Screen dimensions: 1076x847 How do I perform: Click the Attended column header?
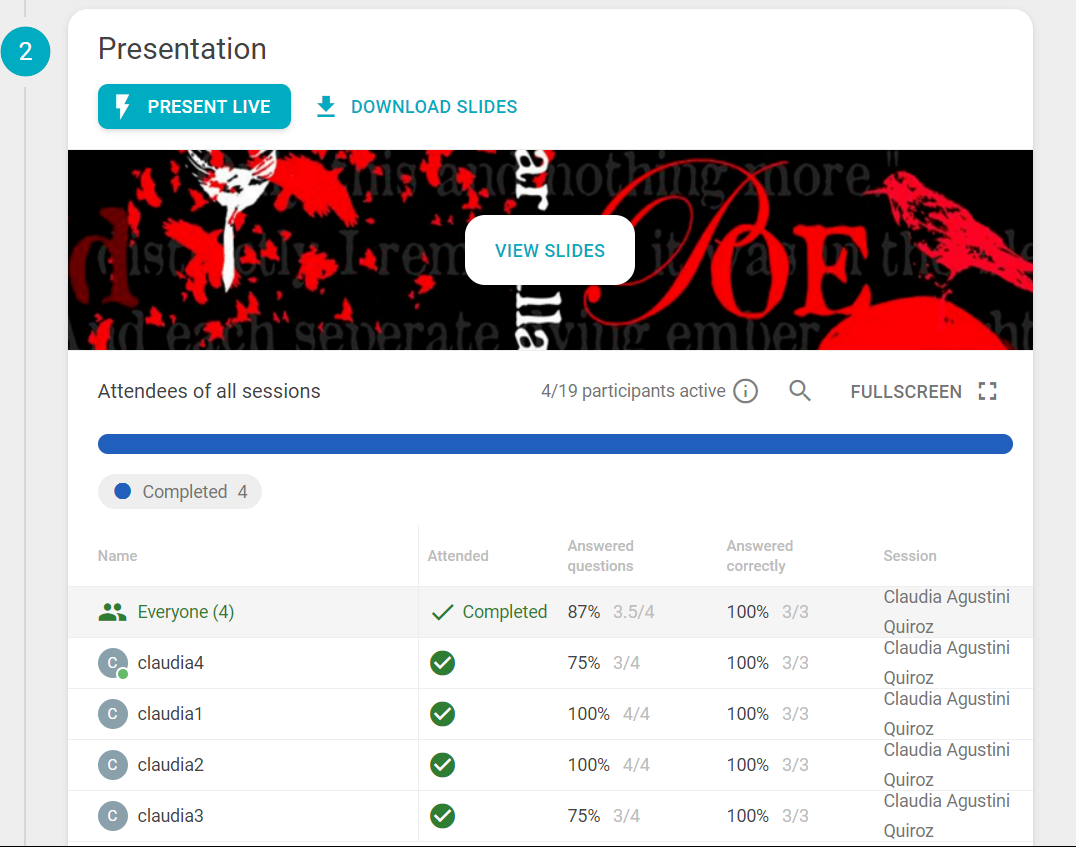pyautogui.click(x=458, y=556)
